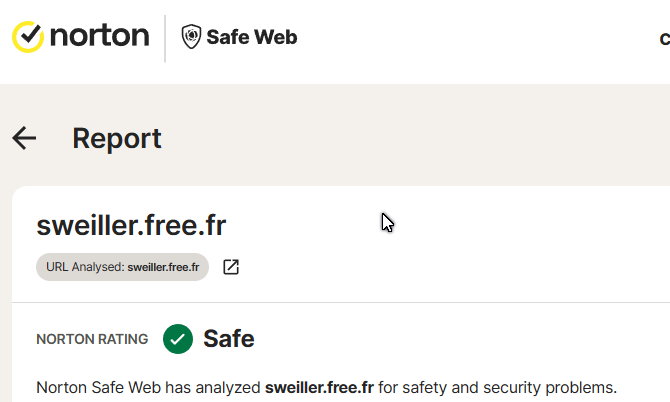Open the Safe Web home link text
This screenshot has width=670, height=402.
point(252,37)
